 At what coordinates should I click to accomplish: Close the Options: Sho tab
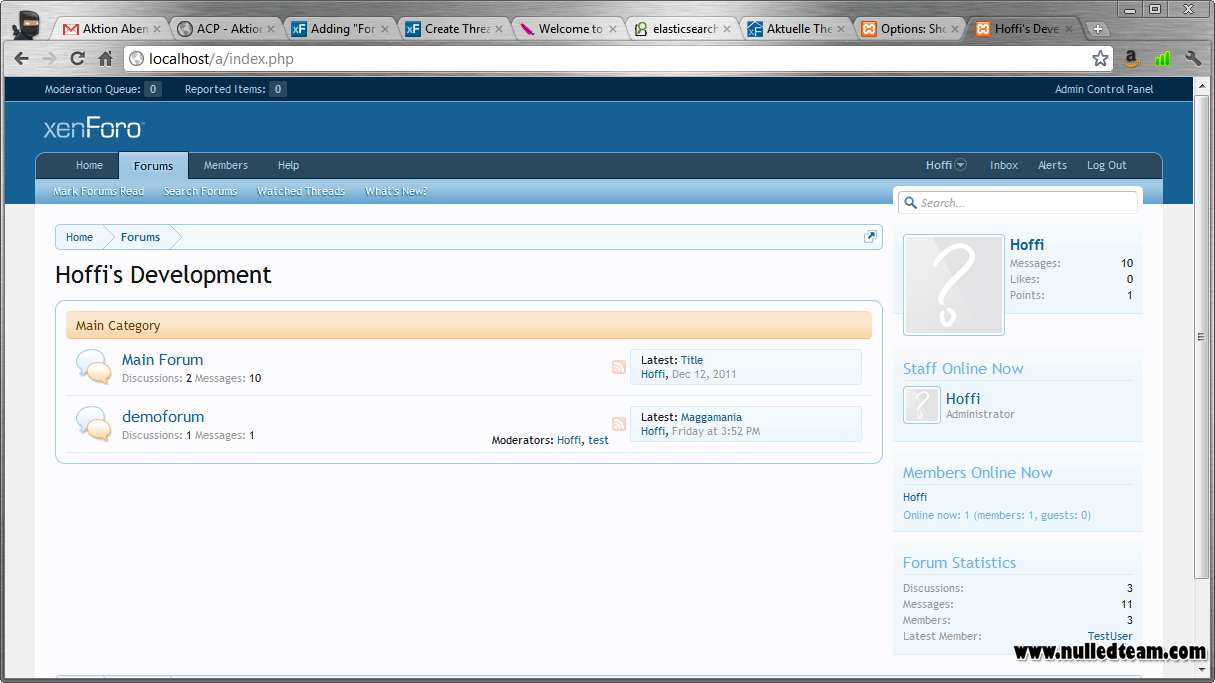pos(955,29)
